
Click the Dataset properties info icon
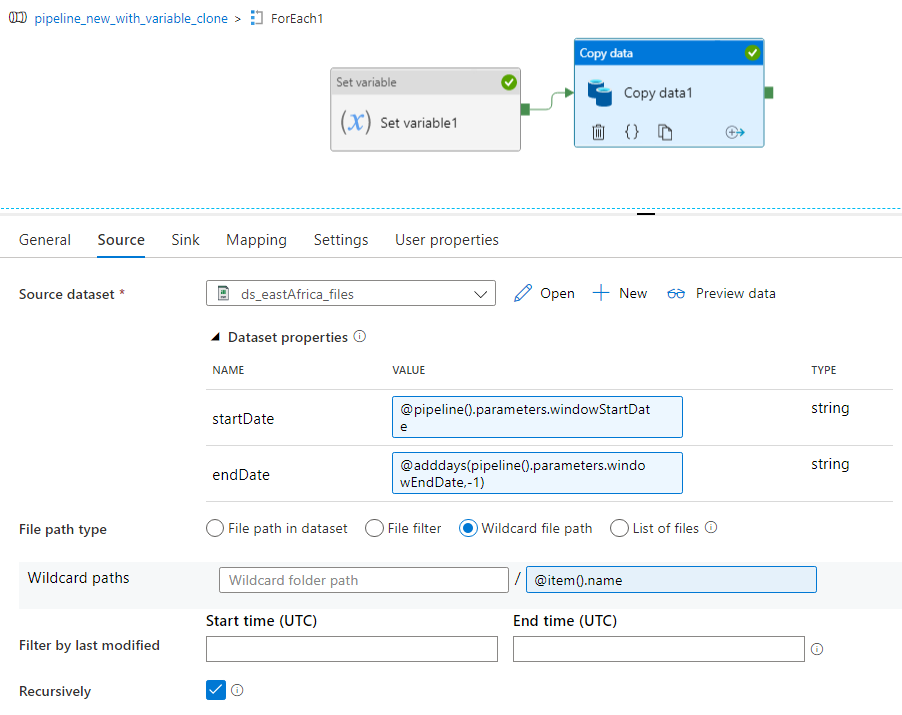[360, 337]
